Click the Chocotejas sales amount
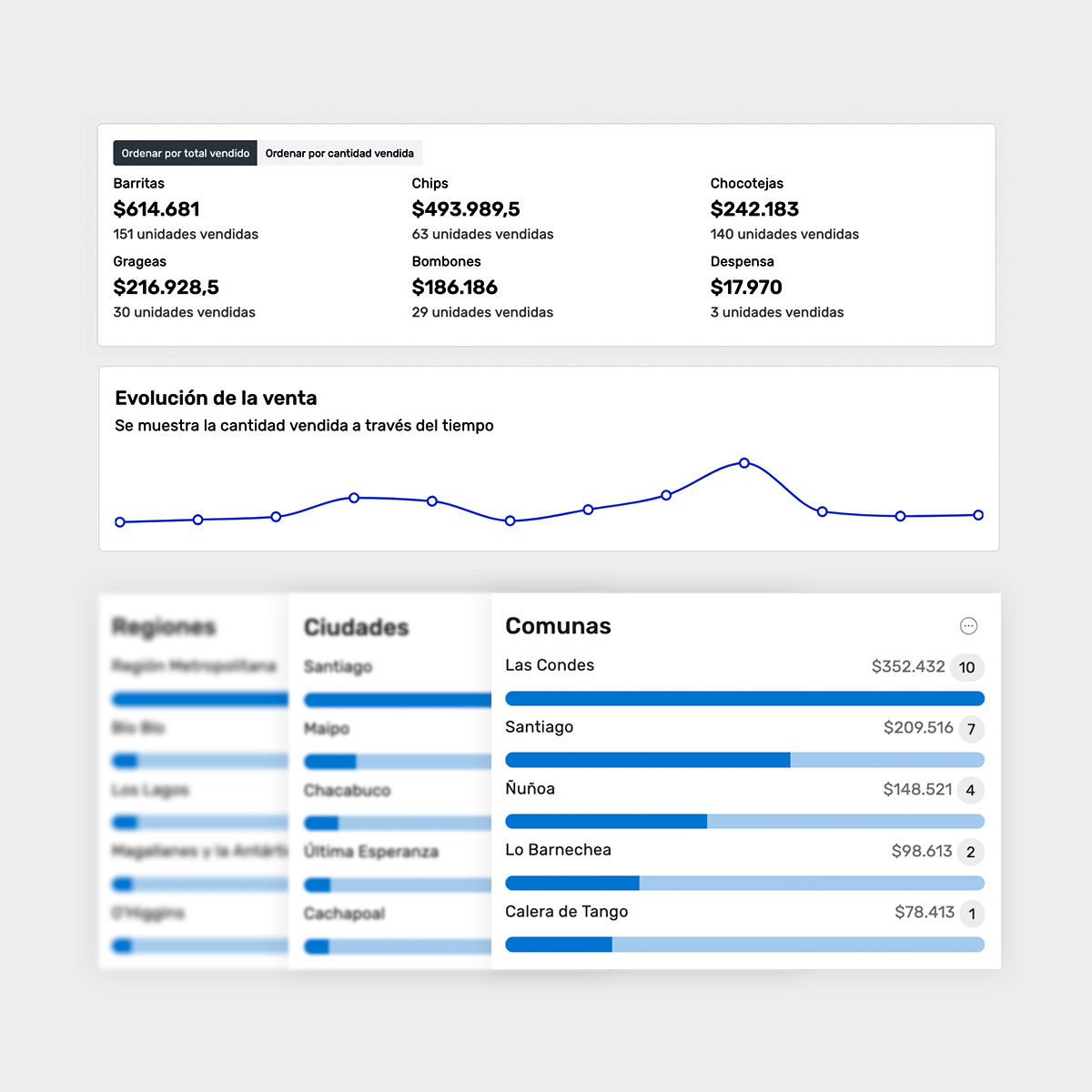This screenshot has width=1092, height=1092. pos(754,209)
